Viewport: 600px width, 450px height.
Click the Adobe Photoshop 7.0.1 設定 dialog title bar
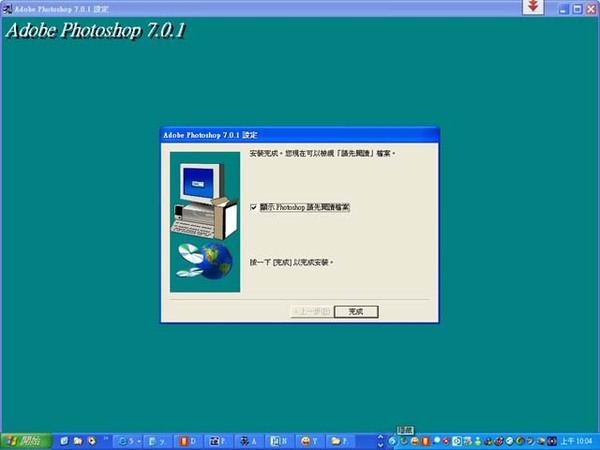(300, 135)
